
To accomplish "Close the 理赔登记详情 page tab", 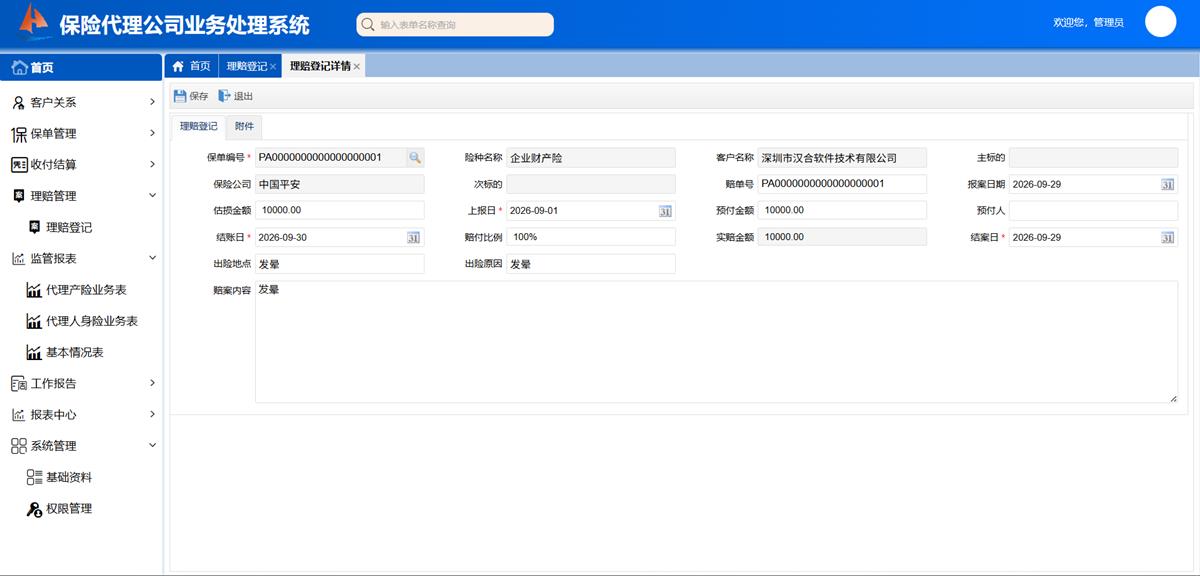I will pyautogui.click(x=357, y=67).
